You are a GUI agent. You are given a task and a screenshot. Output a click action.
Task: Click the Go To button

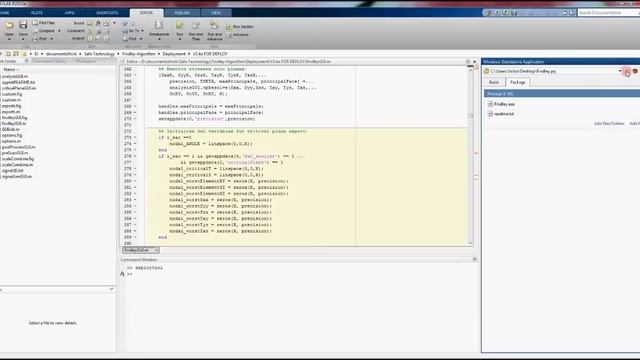click(x=131, y=31)
